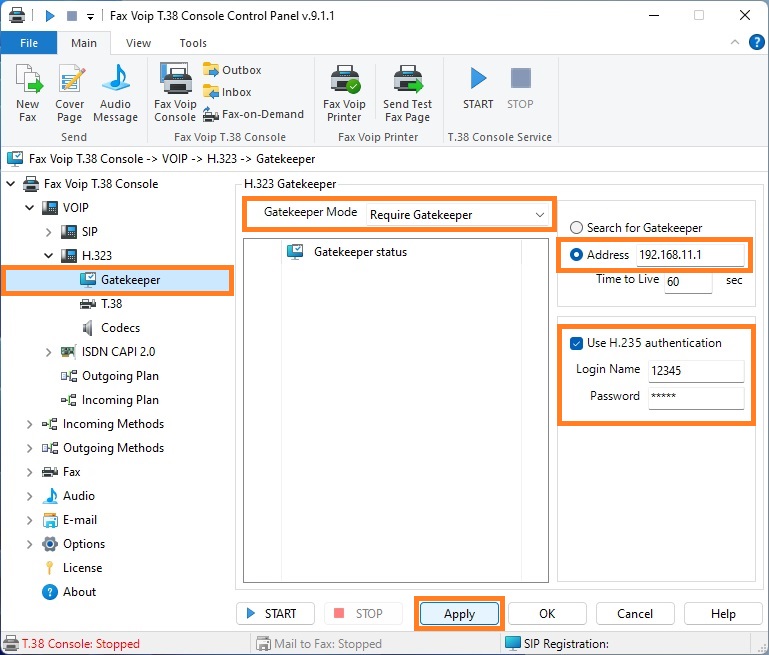769x655 pixels.
Task: Expand the Incoming Methods node
Action: point(29,424)
